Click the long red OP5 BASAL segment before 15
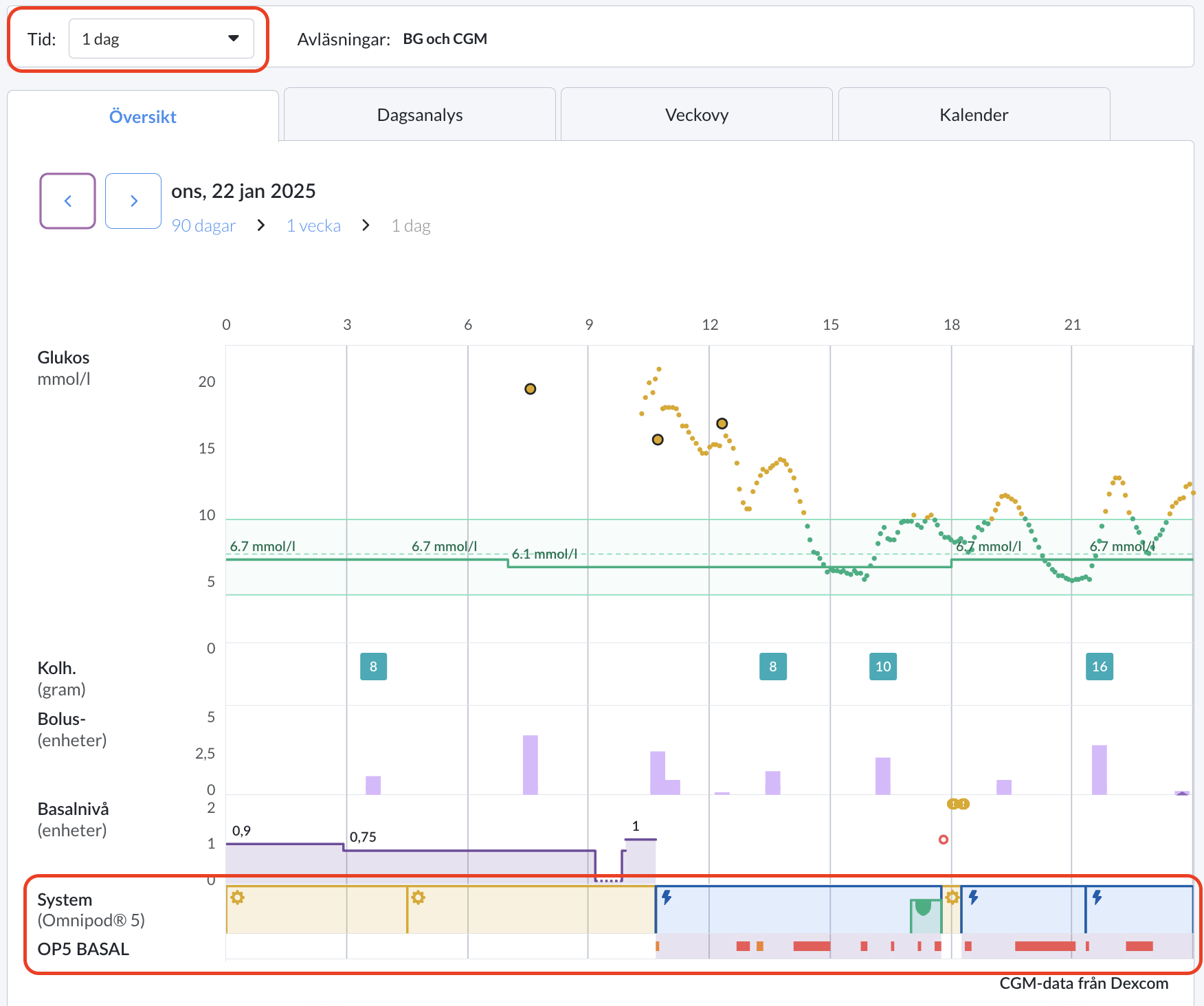The width and height of the screenshot is (1204, 1006). click(x=812, y=946)
